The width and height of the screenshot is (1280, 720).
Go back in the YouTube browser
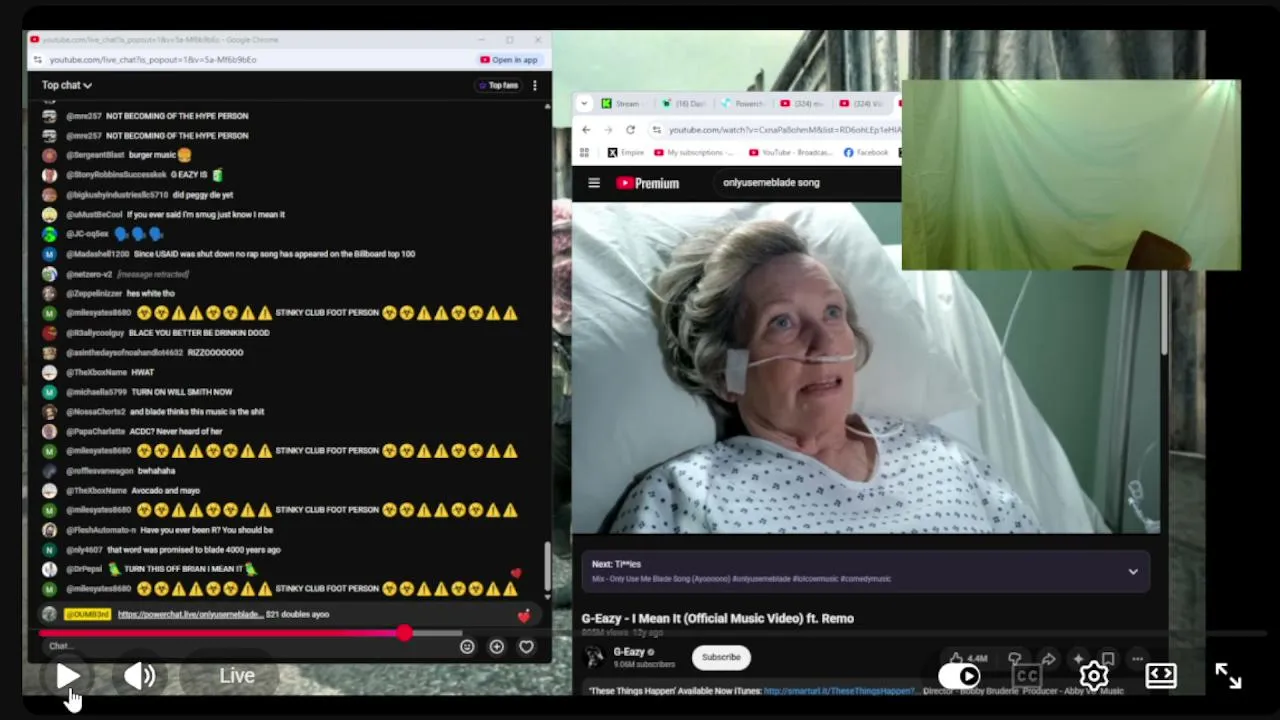coord(586,130)
